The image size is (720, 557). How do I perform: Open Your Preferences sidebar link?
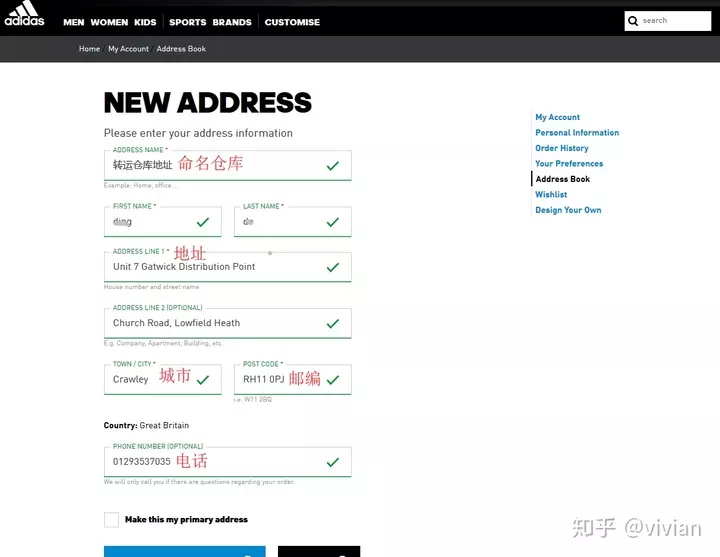click(x=569, y=163)
